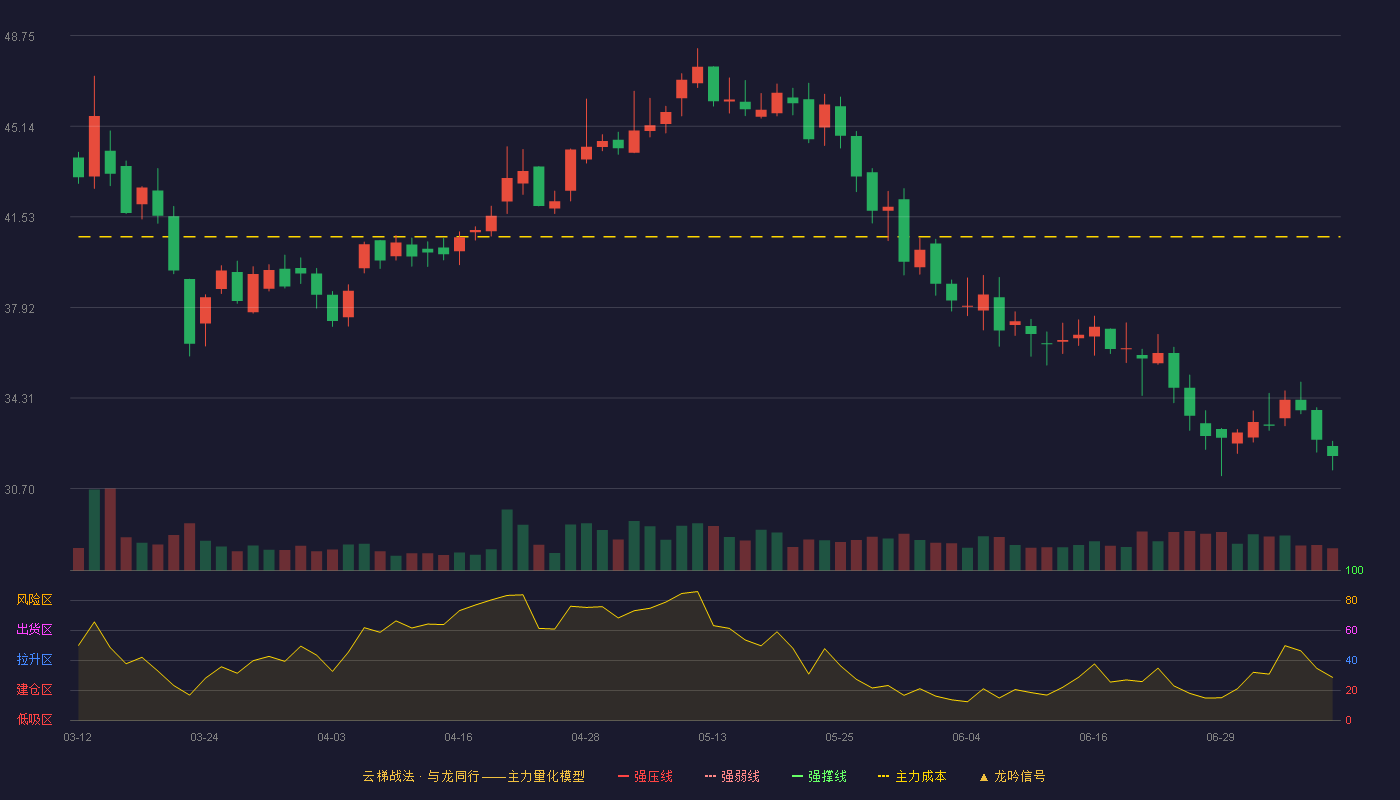Click the yellow dashed marker beside 主力成本
Image resolution: width=1400 pixels, height=800 pixels.
click(x=884, y=777)
